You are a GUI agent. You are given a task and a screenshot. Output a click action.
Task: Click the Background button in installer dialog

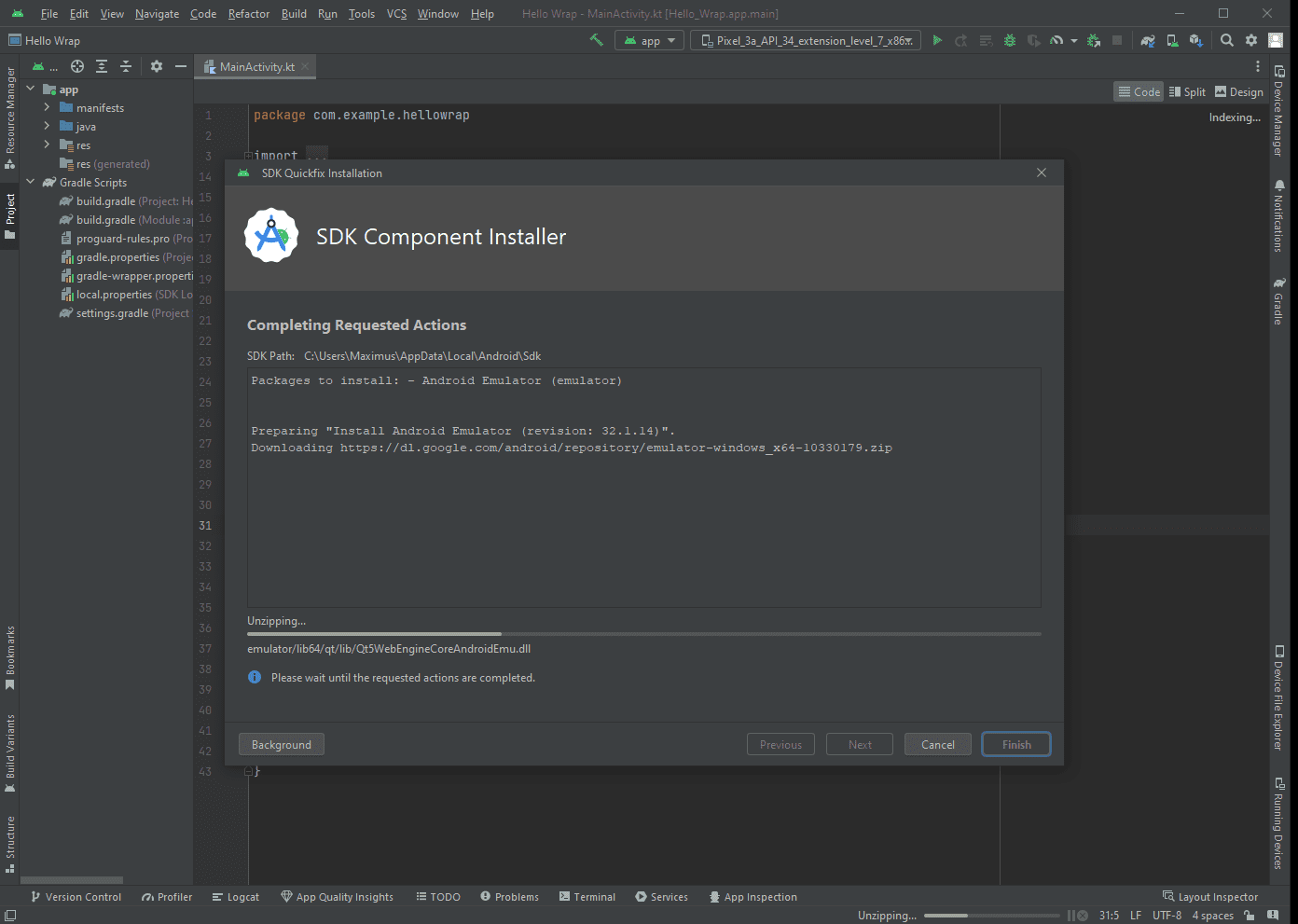pos(282,744)
